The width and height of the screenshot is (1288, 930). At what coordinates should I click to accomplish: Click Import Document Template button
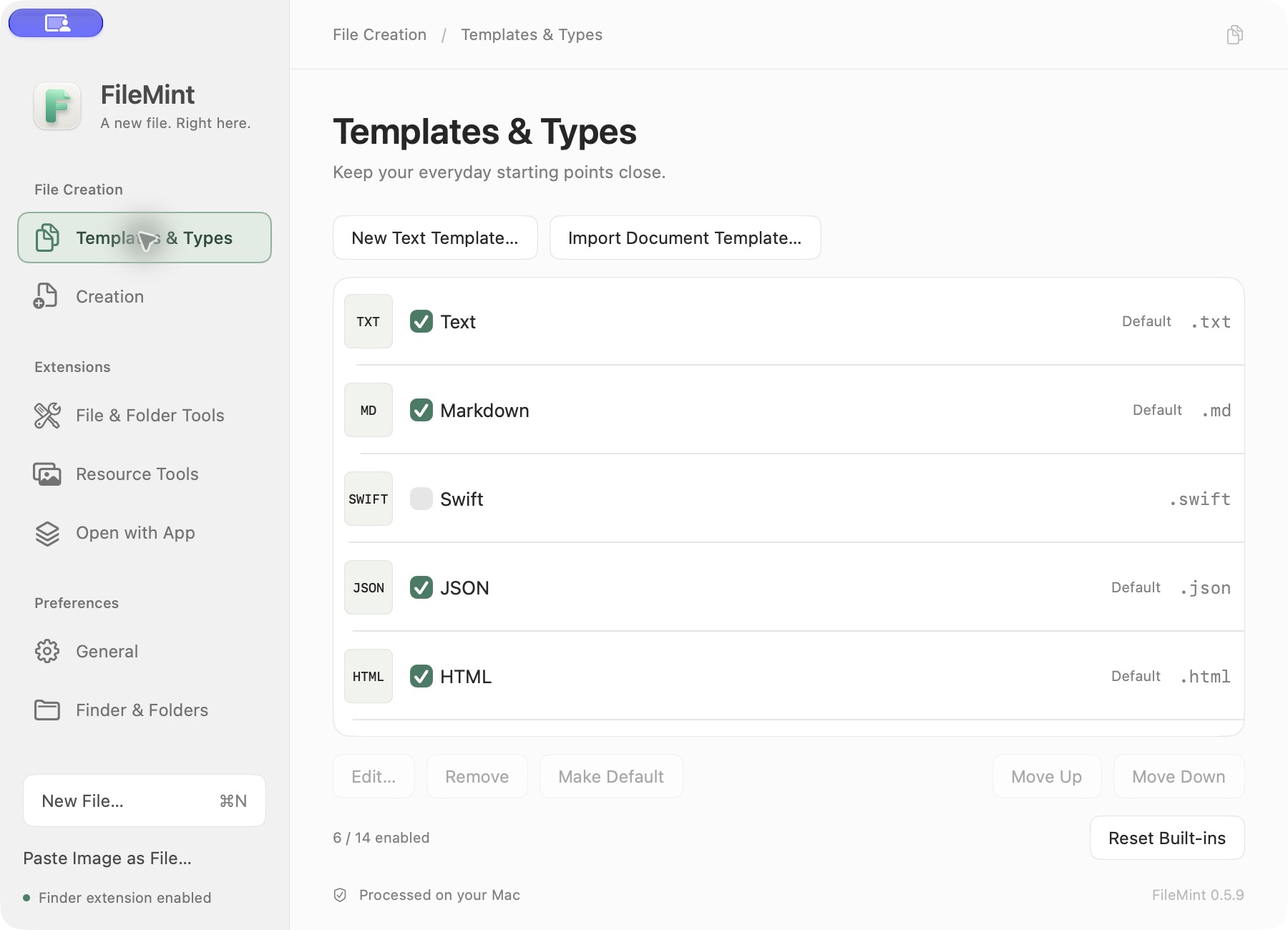(x=685, y=238)
